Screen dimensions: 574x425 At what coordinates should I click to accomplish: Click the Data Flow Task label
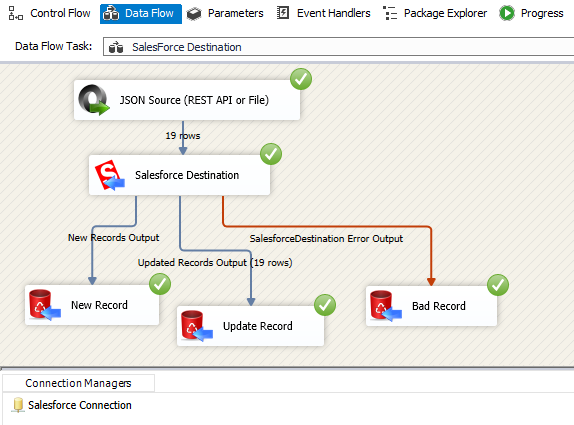point(53,46)
